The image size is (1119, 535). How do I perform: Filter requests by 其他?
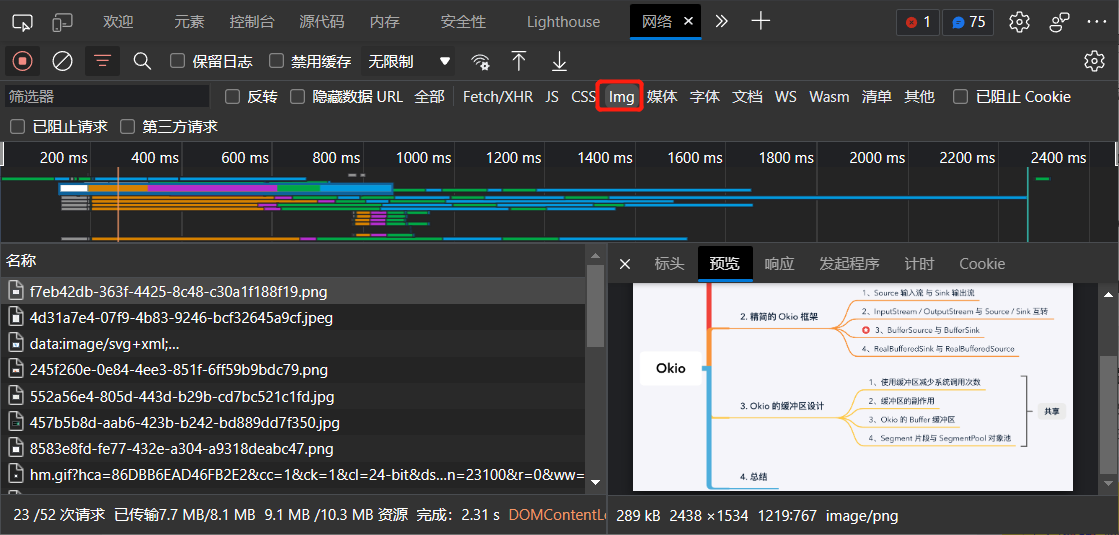point(920,96)
